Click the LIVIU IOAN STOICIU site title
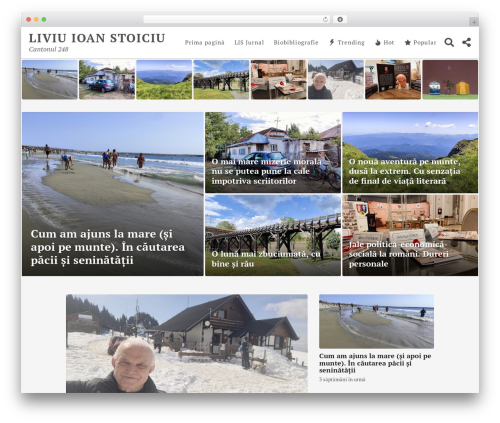 pyautogui.click(x=97, y=38)
